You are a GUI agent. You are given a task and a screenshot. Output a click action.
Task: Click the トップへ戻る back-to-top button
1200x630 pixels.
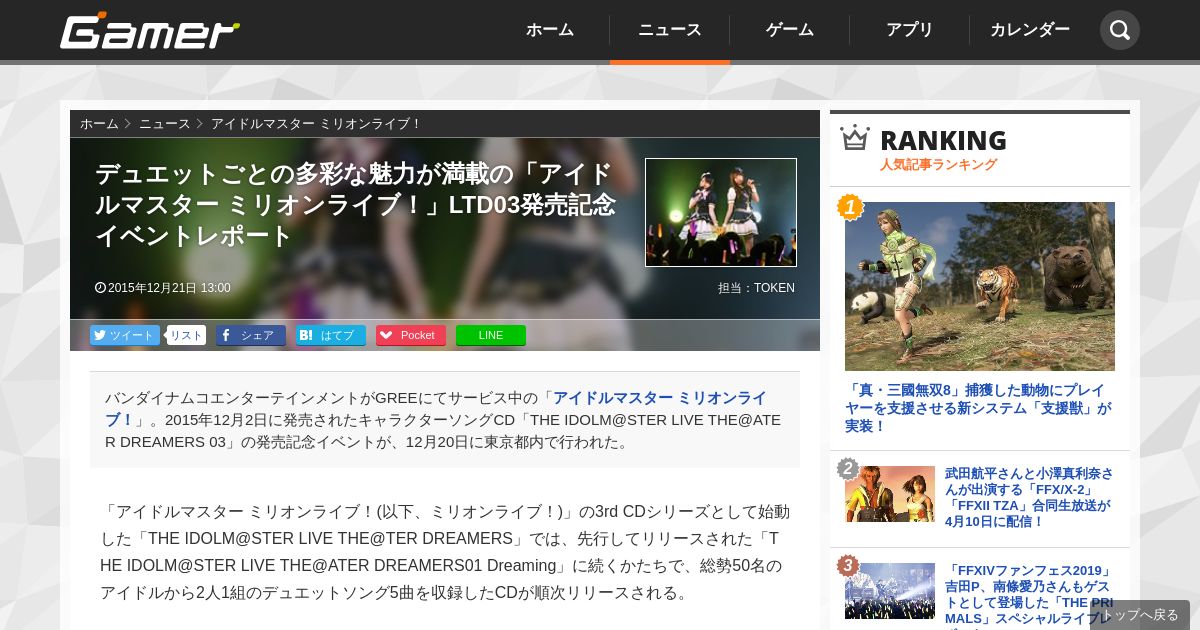(1140, 615)
